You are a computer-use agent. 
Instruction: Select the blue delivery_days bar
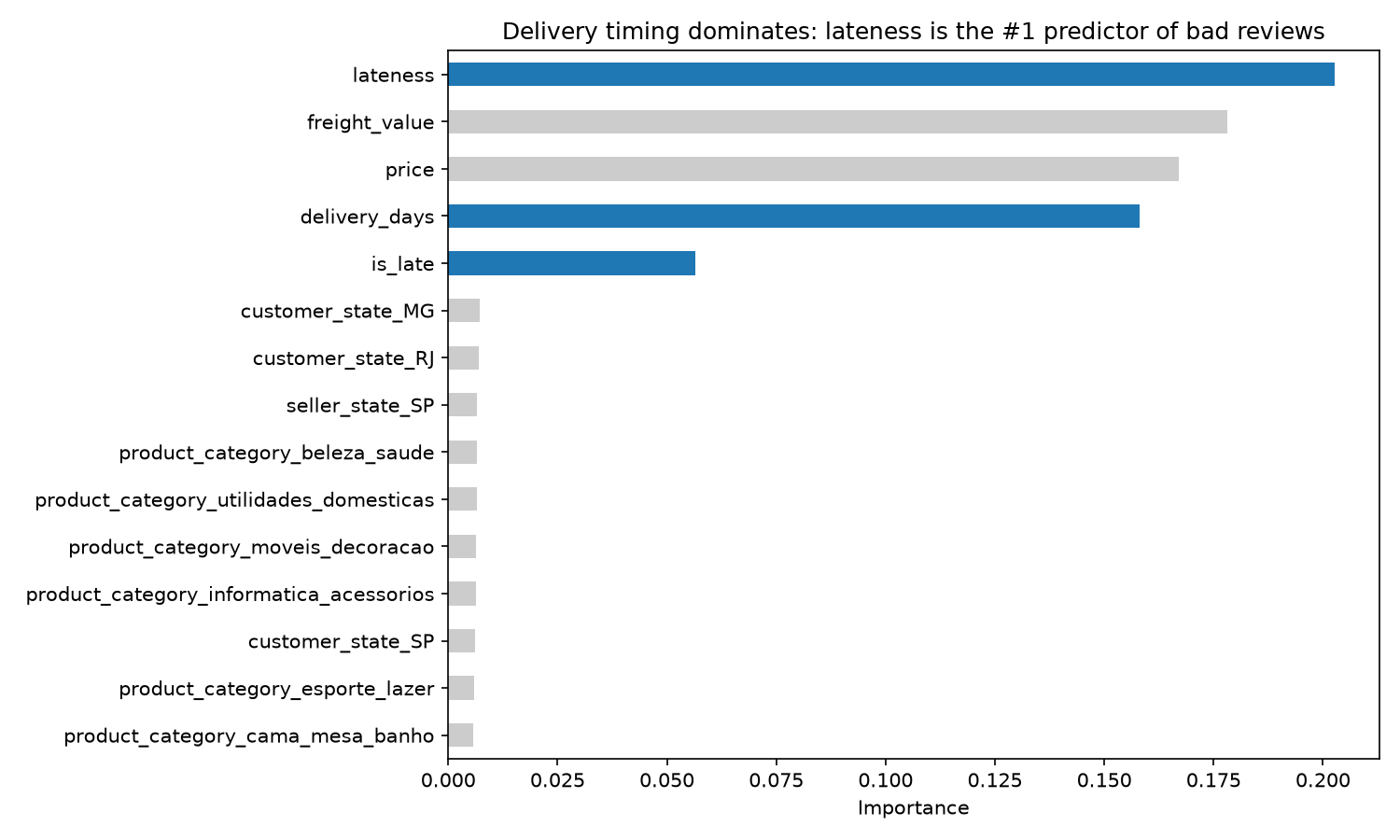click(793, 217)
